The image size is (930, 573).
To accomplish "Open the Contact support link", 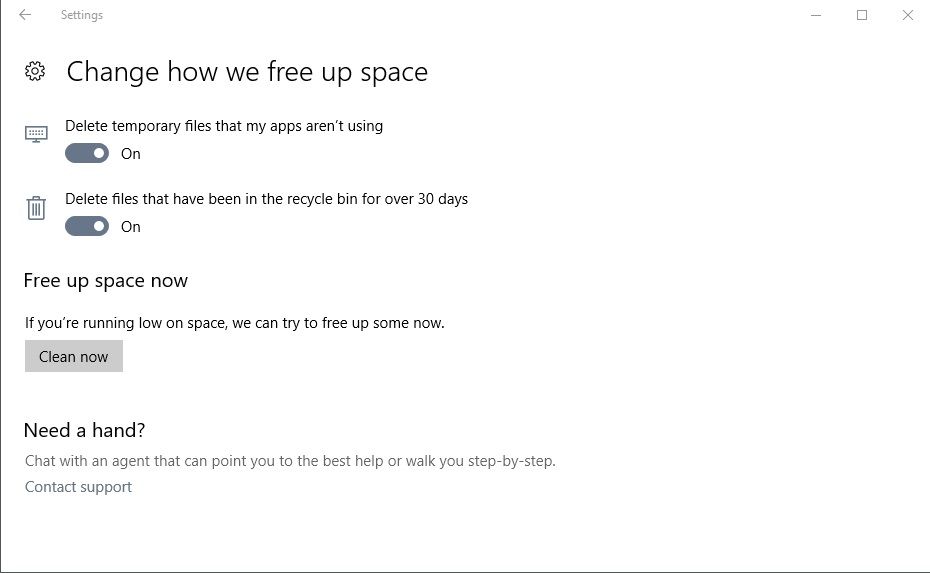I will coord(78,487).
